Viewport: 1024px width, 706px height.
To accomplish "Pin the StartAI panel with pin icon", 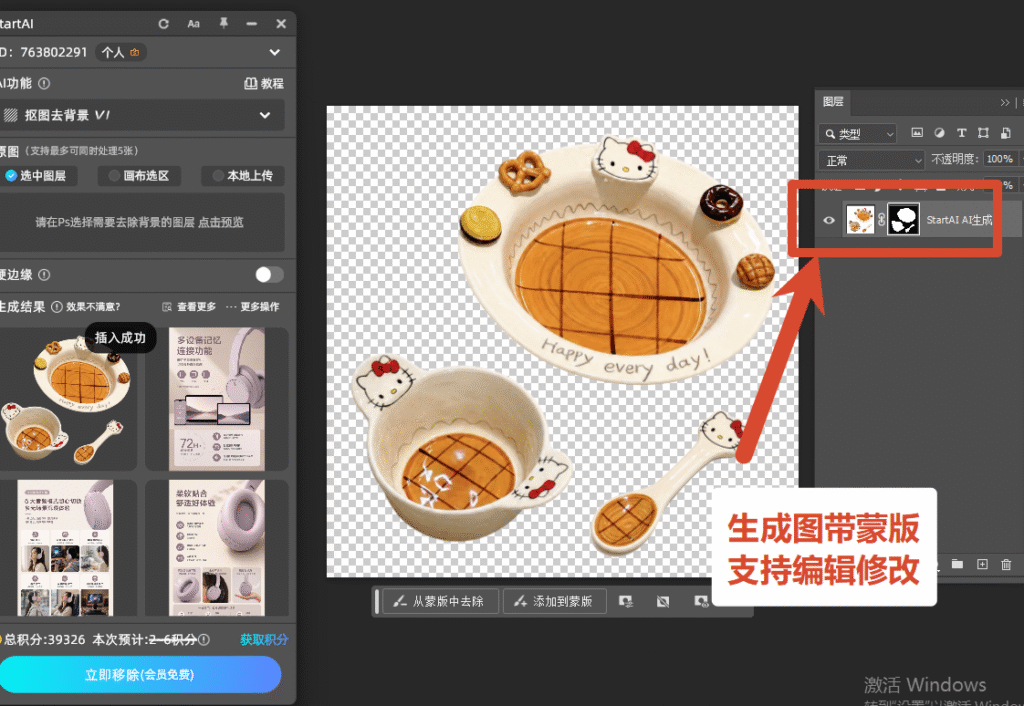I will coord(223,24).
